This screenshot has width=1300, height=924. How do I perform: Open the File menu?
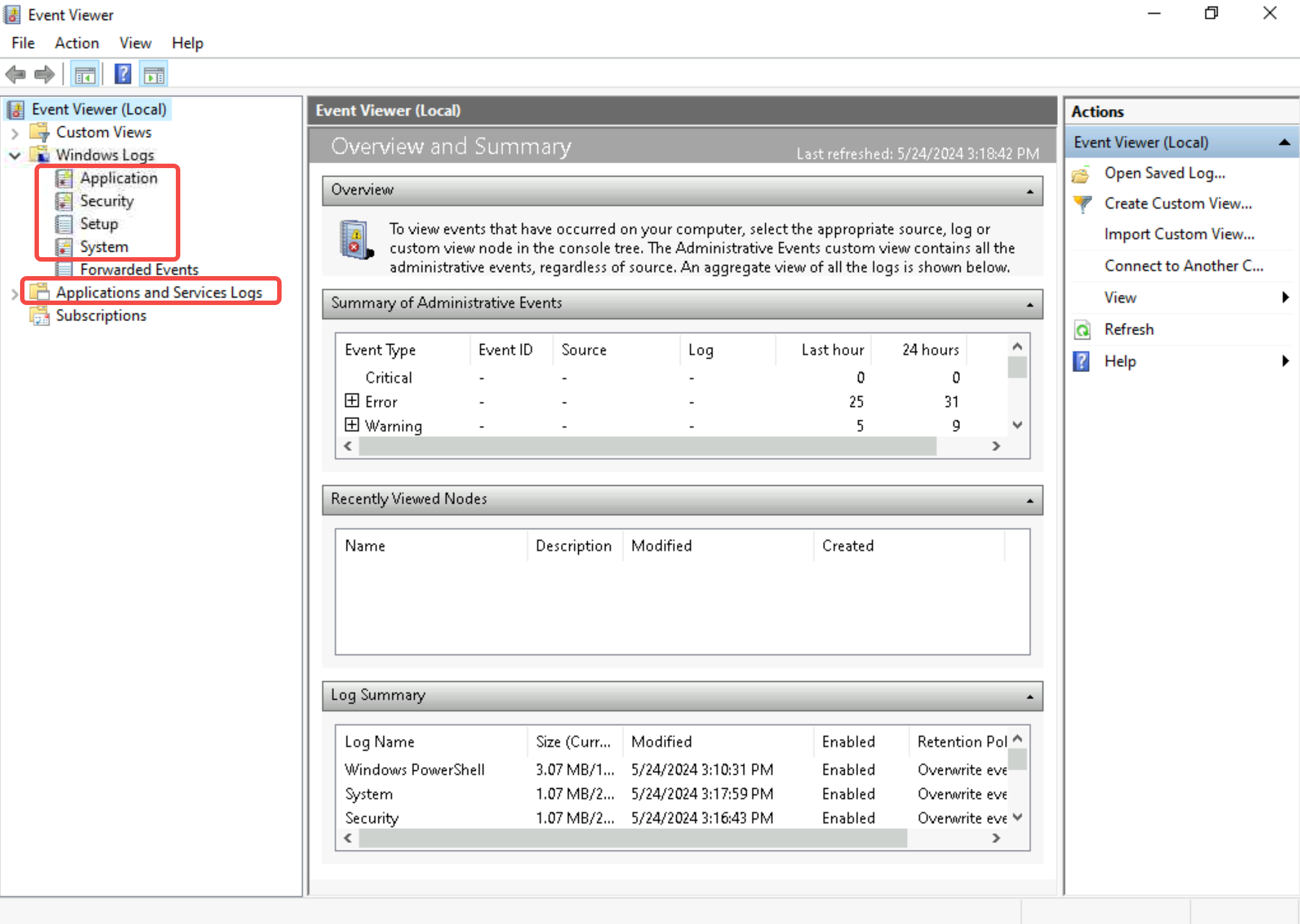(22, 43)
